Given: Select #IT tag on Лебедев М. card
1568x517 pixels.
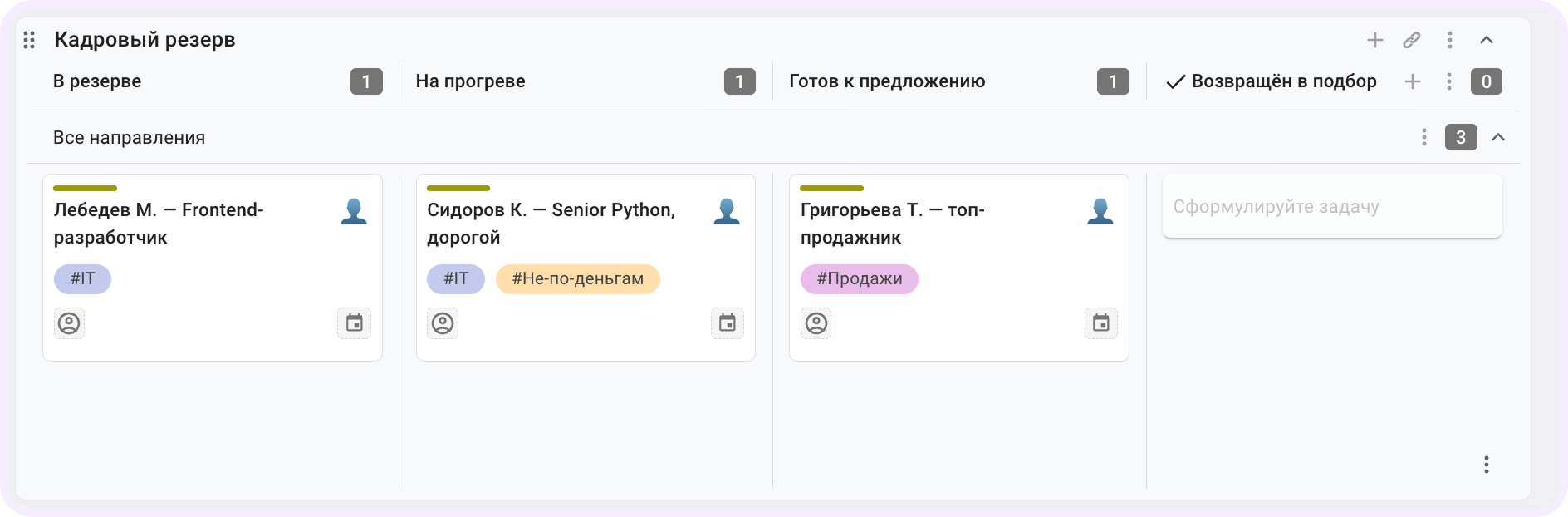Looking at the screenshot, I should click(82, 278).
